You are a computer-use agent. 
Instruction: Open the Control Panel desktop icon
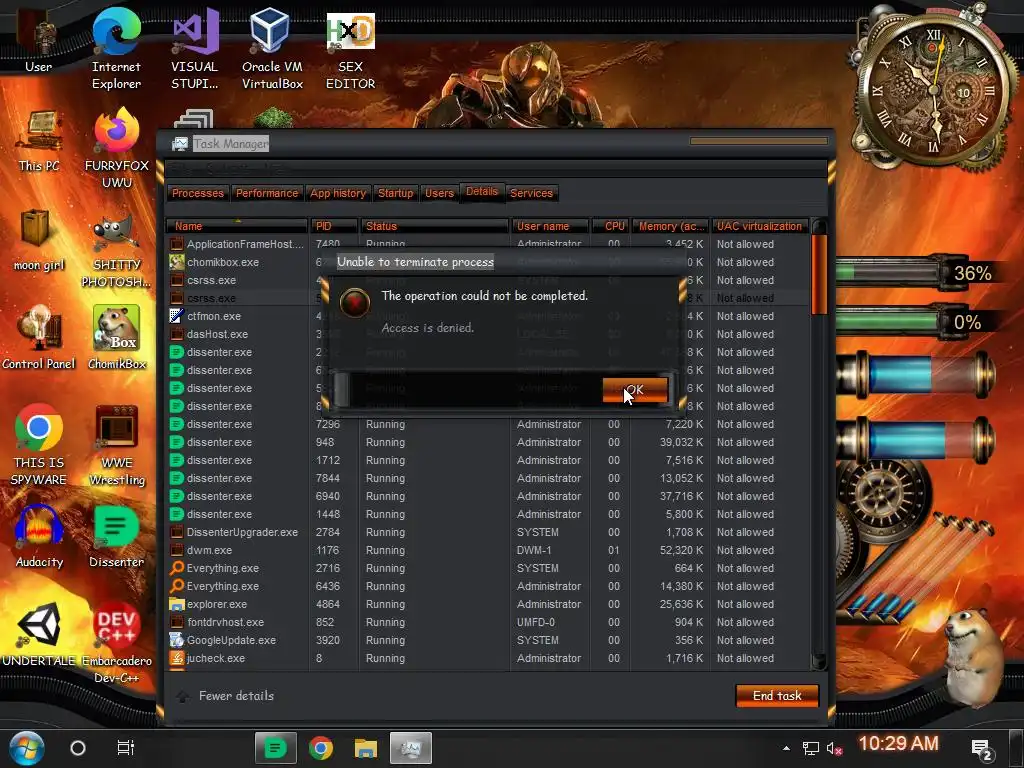point(39,338)
